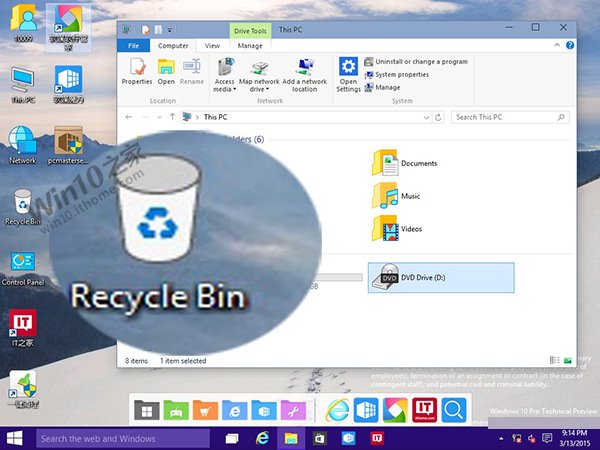Open the Properties ribbon button
Screen dimensions: 600x450
tap(136, 72)
